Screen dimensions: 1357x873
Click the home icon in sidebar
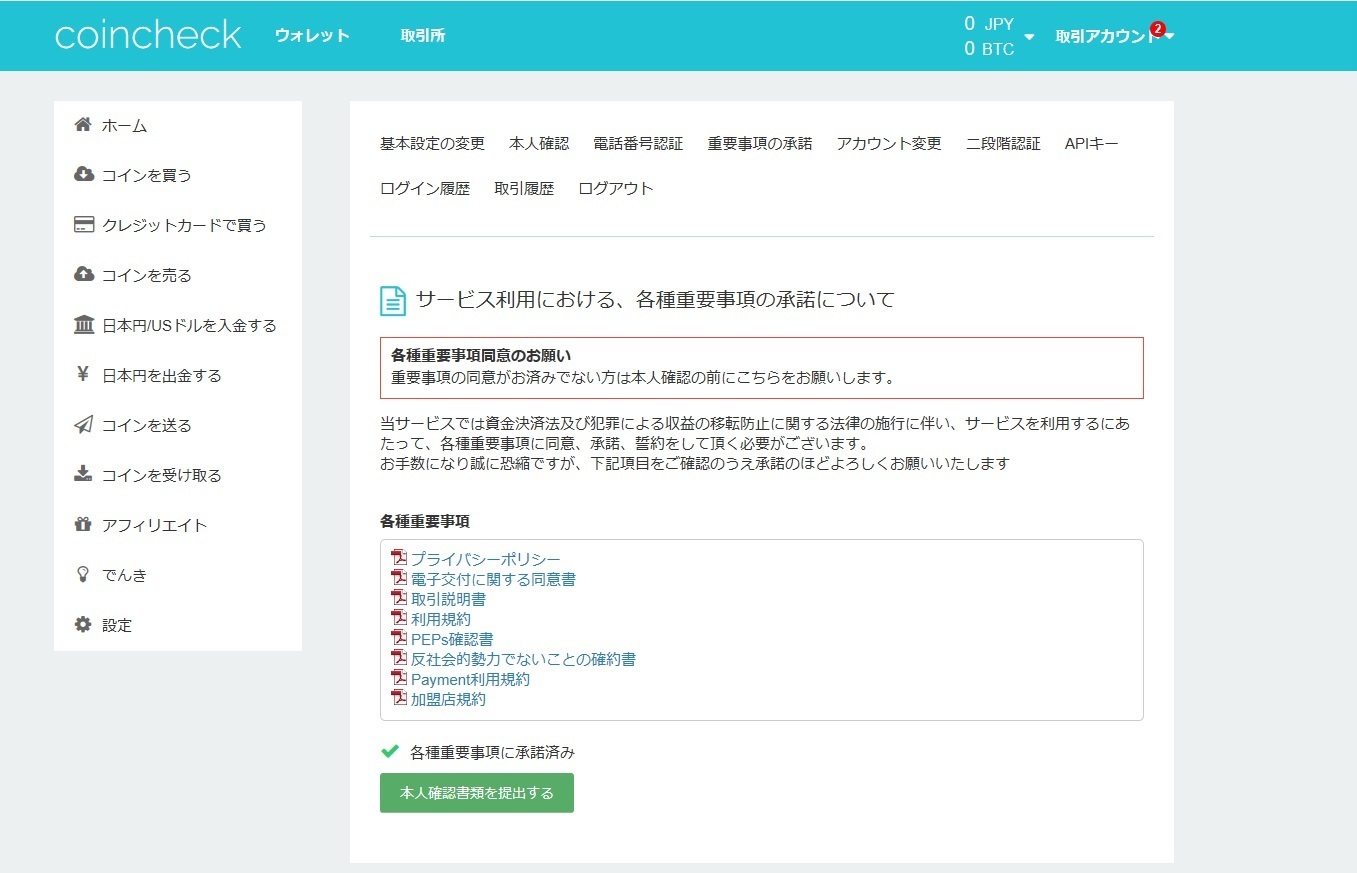(x=83, y=125)
